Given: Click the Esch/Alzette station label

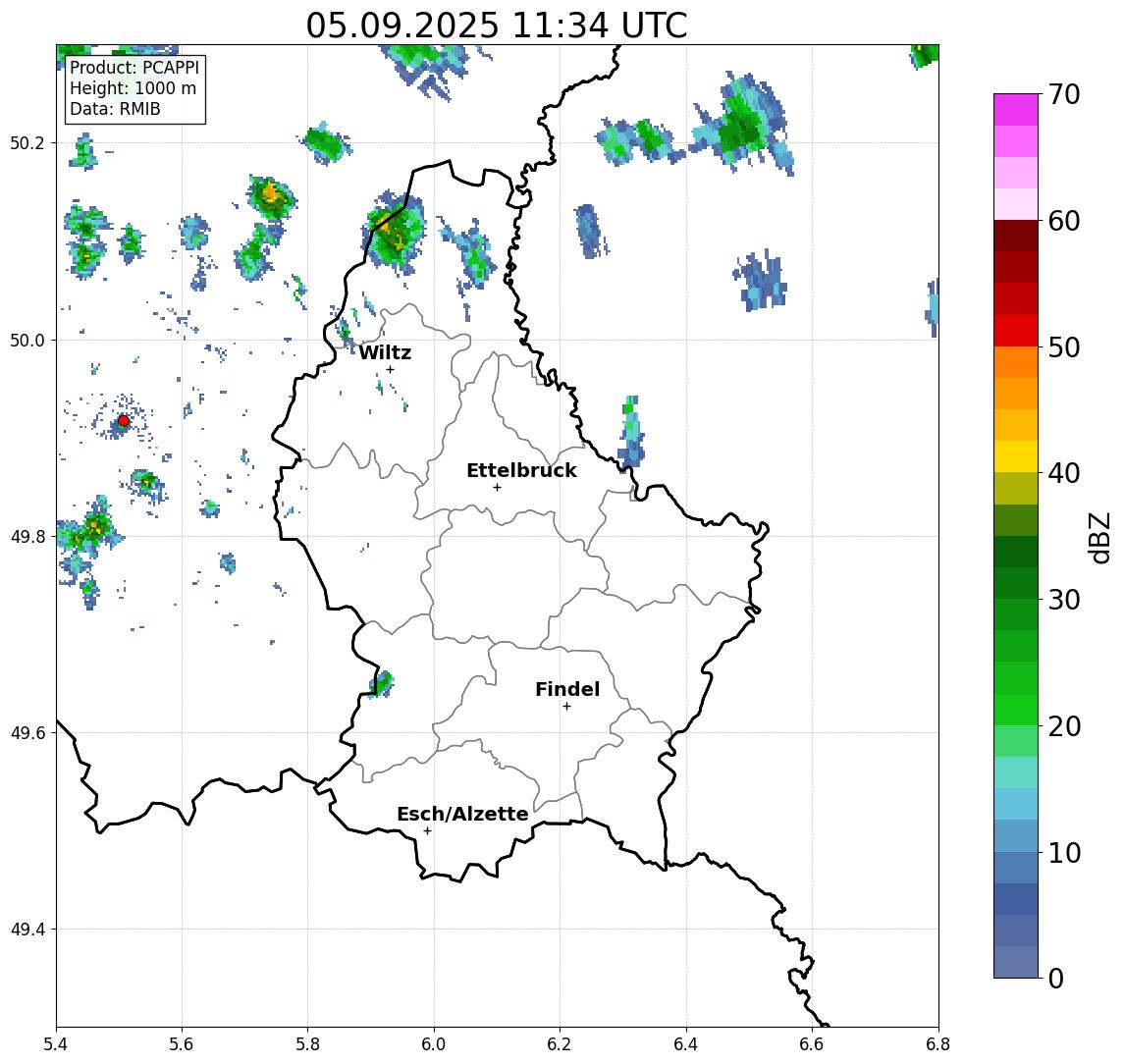Looking at the screenshot, I should 462,814.
